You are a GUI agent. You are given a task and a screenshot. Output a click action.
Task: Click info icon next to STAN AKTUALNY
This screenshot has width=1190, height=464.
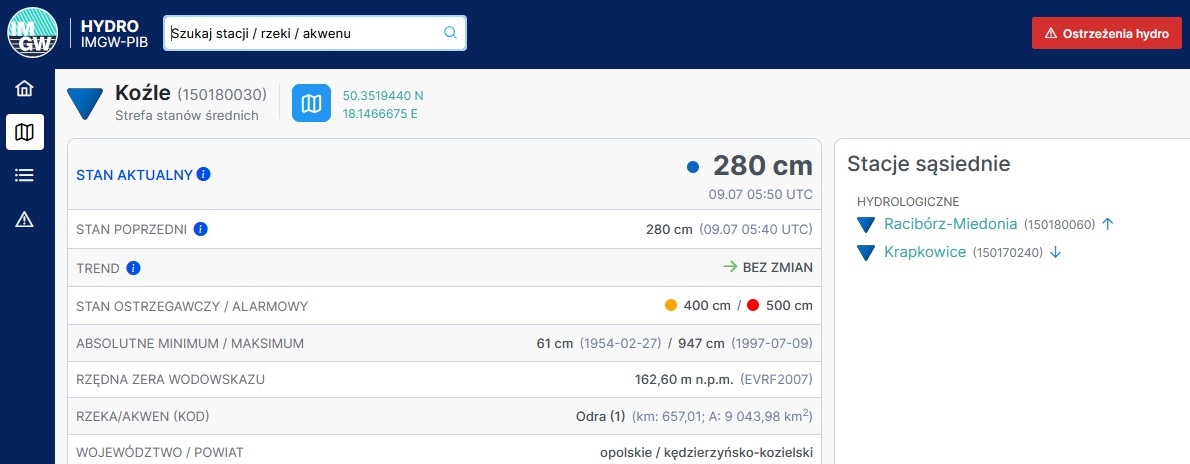[204, 174]
